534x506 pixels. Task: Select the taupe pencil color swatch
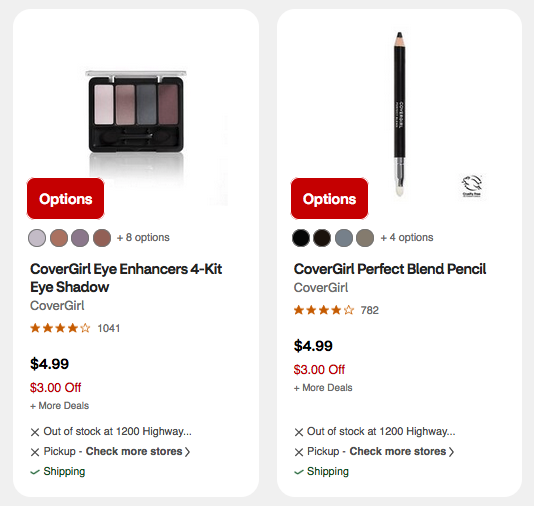coord(365,237)
